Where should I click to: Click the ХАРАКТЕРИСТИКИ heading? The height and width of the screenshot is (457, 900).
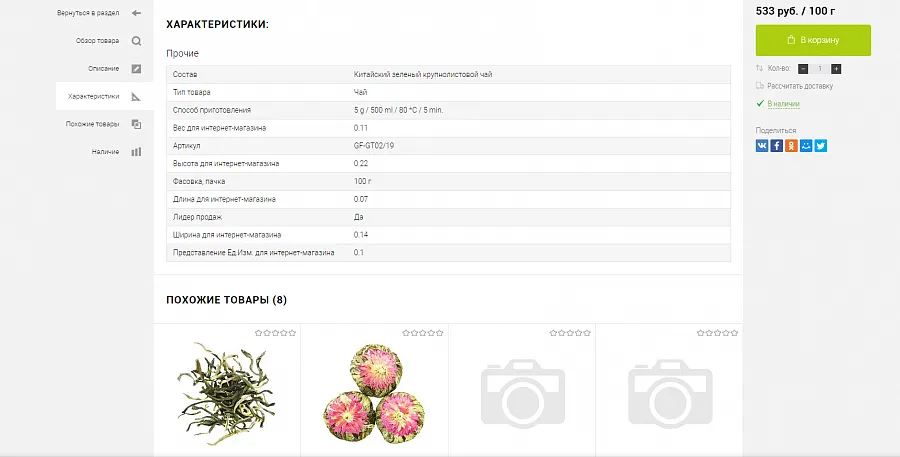(218, 25)
